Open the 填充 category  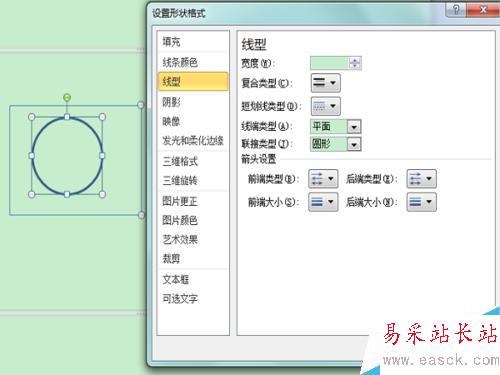193,42
